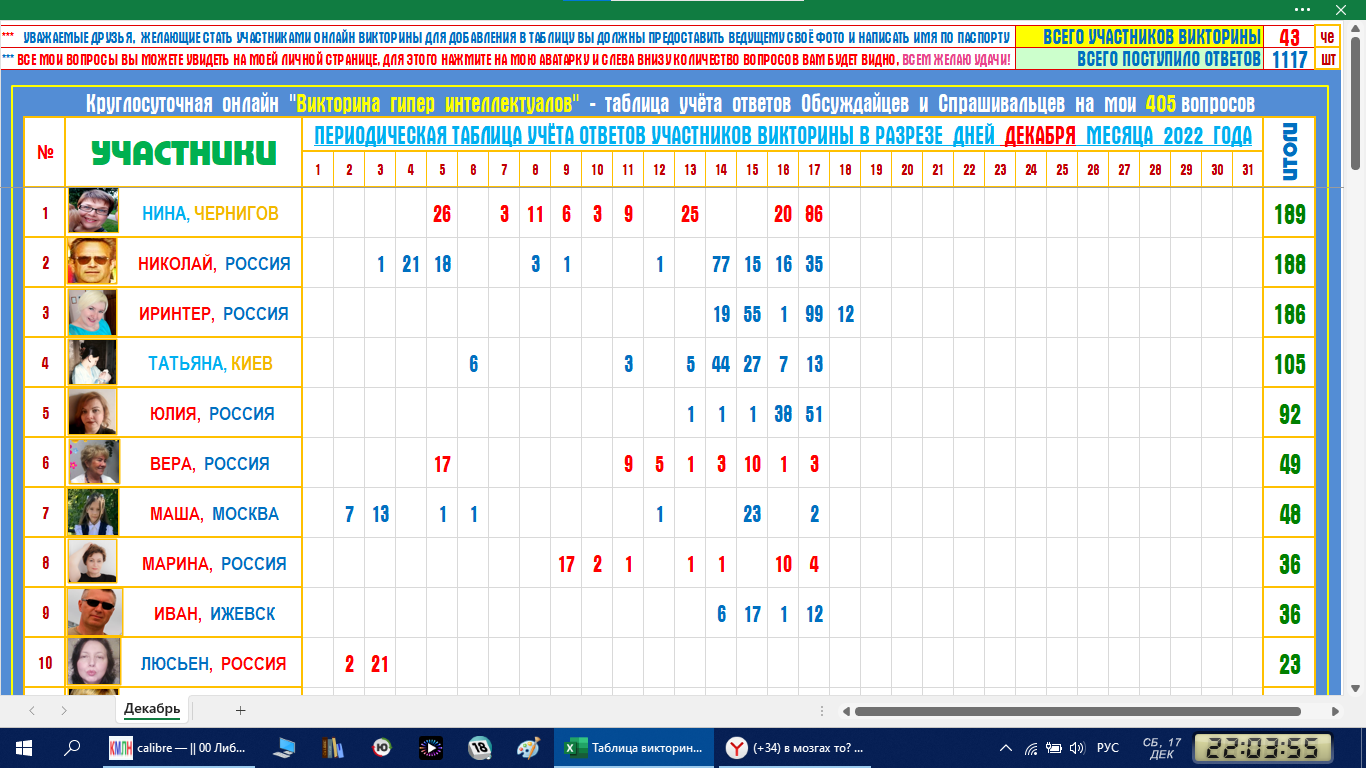This screenshot has width=1366, height=768.
Task: Select Люсьен's total score 23
Action: point(1289,663)
